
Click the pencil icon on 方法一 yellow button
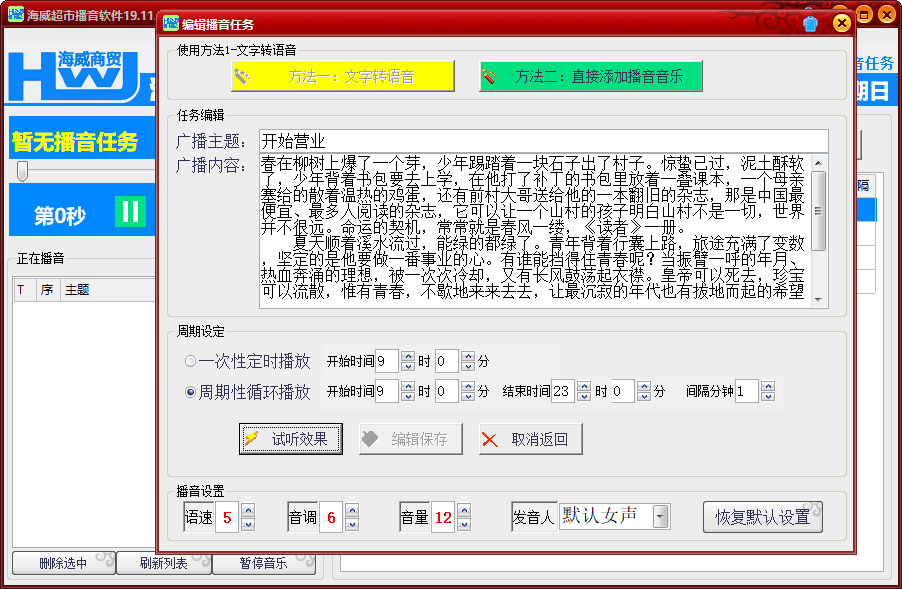242,76
